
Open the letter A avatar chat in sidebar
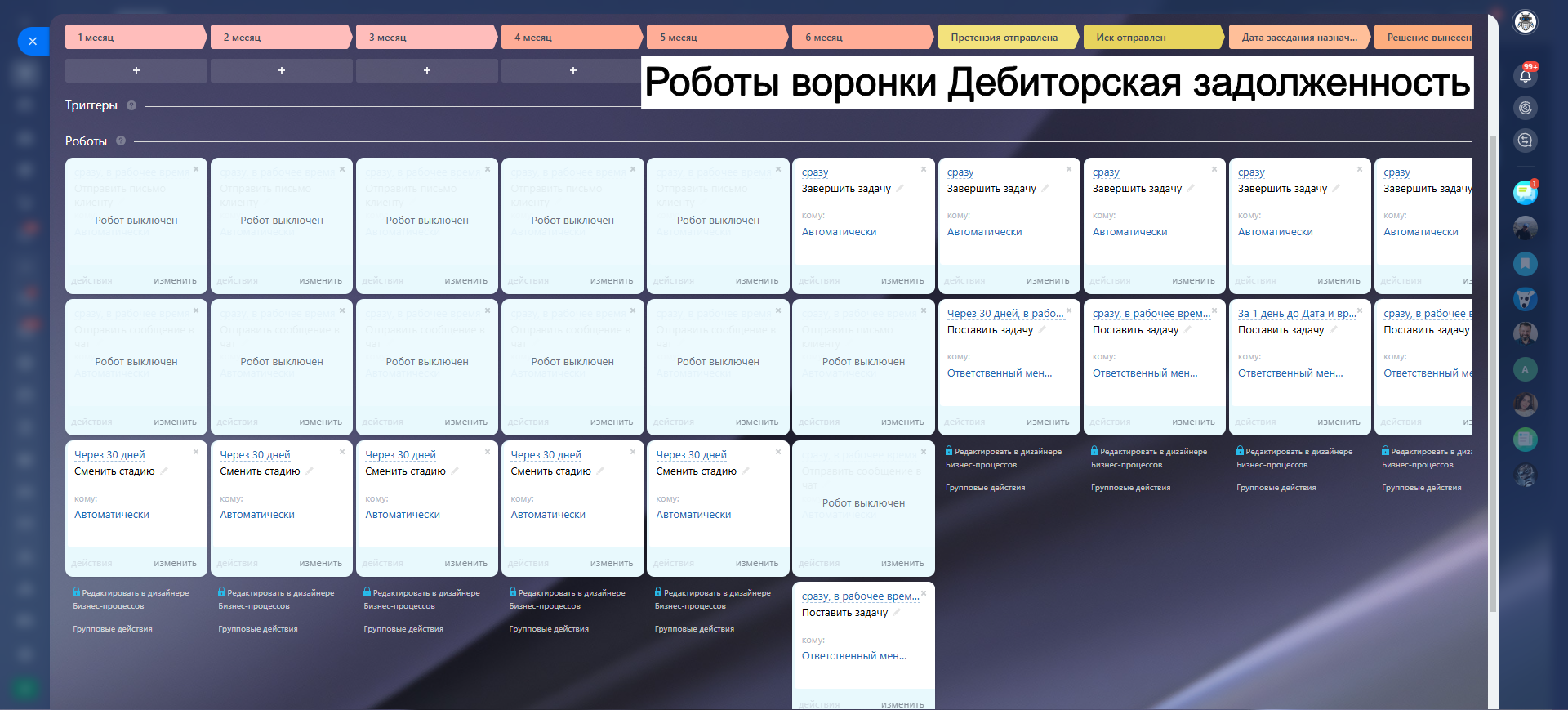click(x=1525, y=369)
